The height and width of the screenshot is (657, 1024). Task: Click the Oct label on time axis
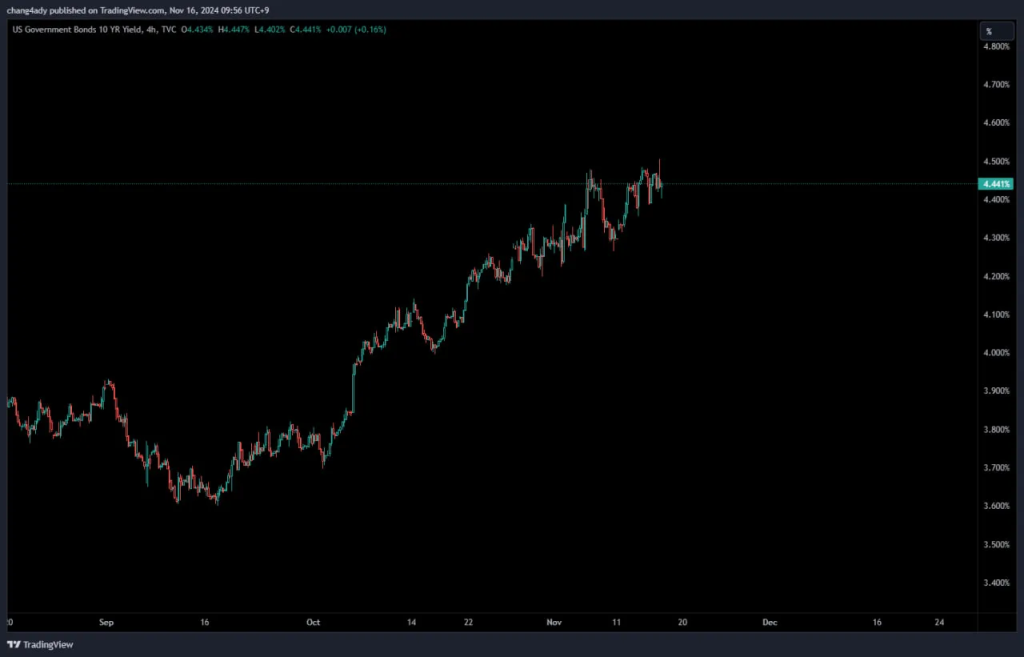[313, 621]
